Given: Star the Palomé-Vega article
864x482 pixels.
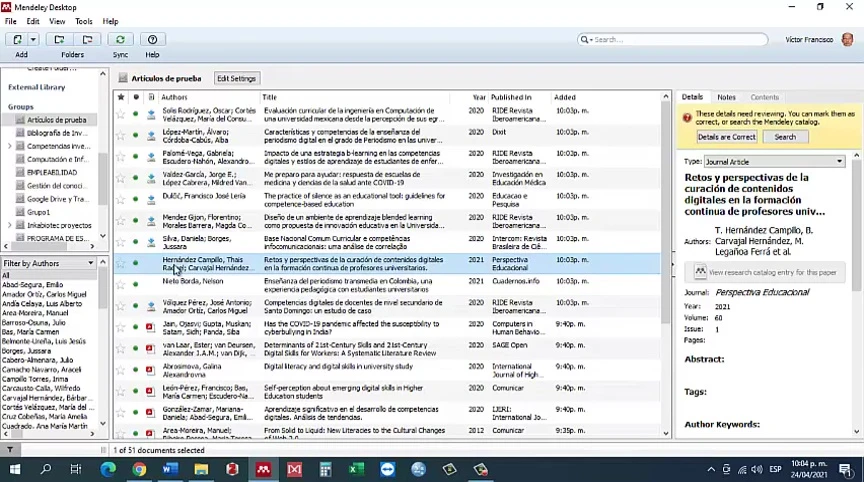Looking at the screenshot, I should click(x=121, y=157).
